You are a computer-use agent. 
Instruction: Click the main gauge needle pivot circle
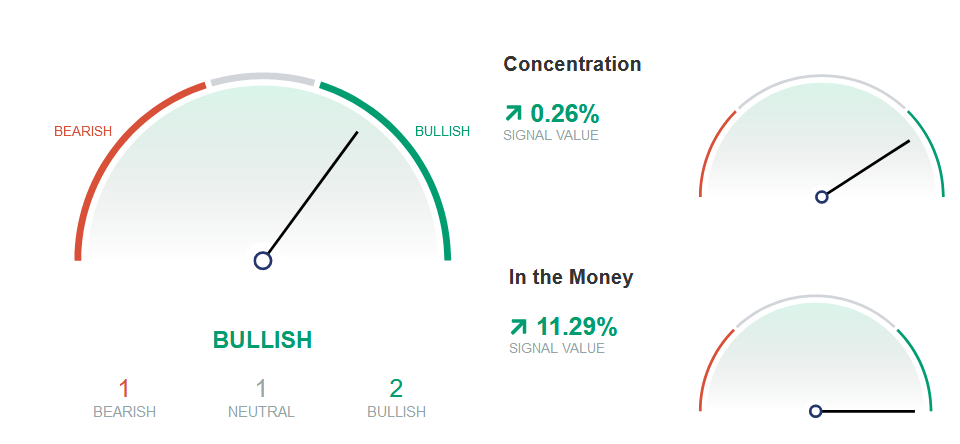263,261
